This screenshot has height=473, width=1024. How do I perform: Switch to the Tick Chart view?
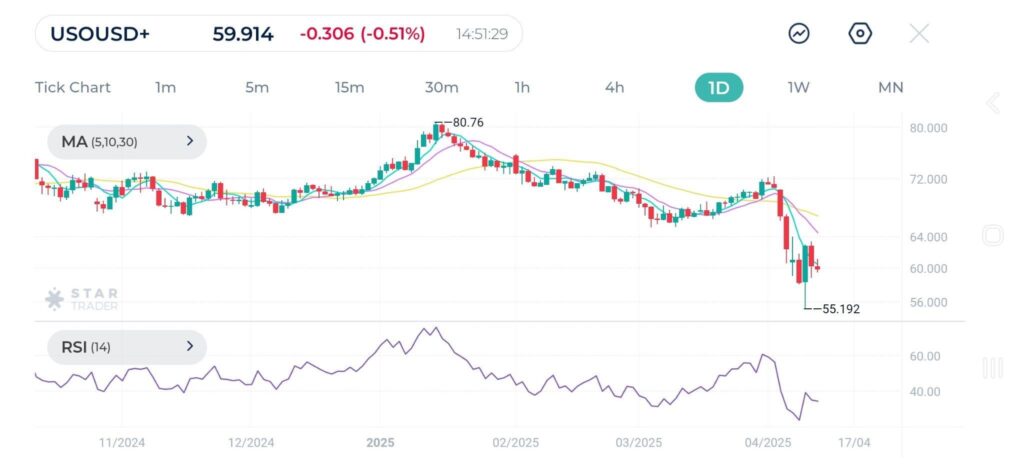pyautogui.click(x=73, y=87)
